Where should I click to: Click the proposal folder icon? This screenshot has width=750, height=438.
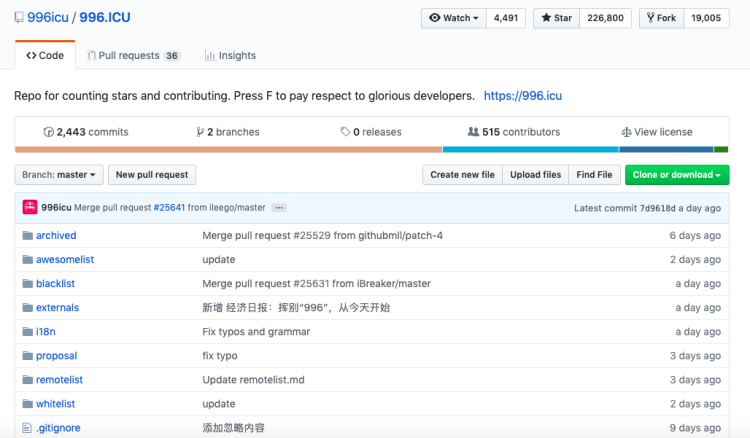pos(28,356)
